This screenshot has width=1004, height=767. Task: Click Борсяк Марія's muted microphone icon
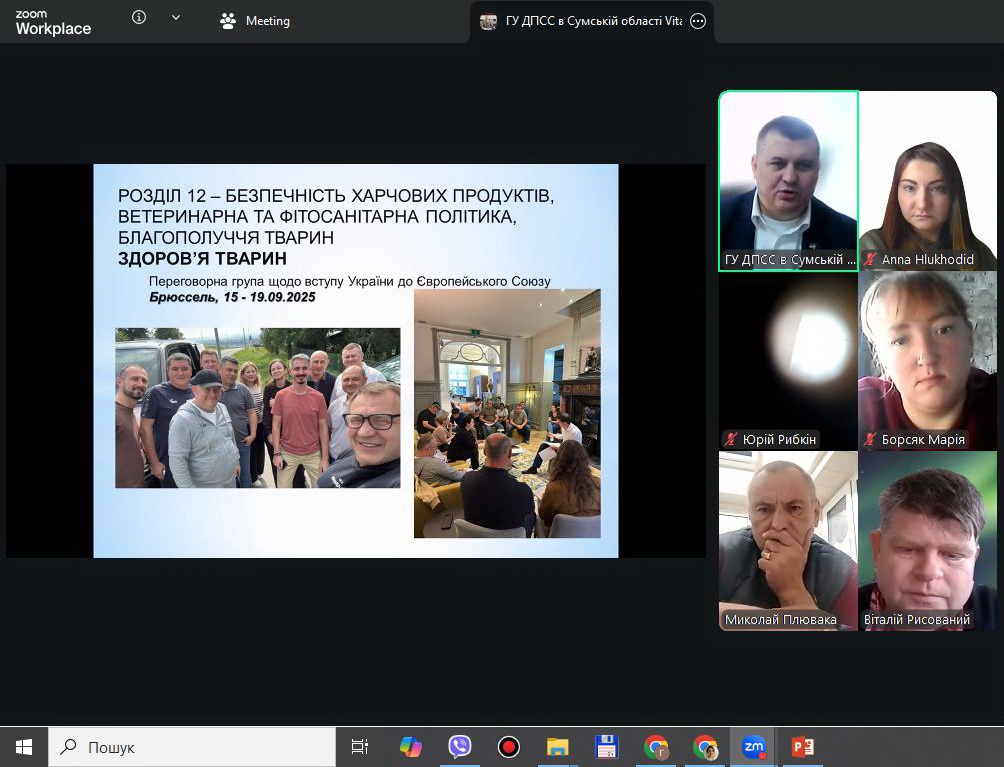[x=870, y=440]
